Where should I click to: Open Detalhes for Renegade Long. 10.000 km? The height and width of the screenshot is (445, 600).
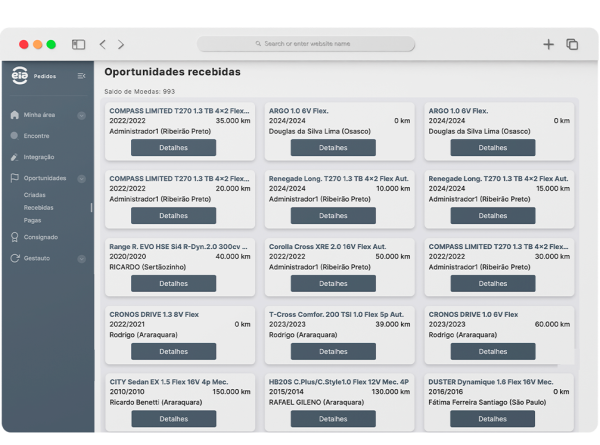tap(333, 215)
